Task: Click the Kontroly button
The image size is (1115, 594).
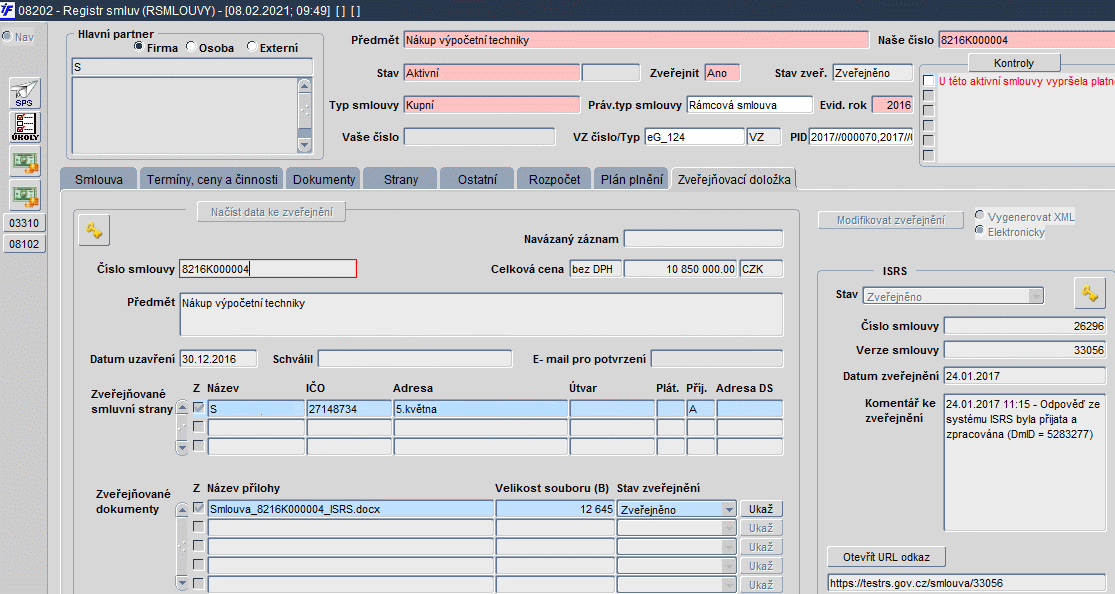Action: (1013, 63)
